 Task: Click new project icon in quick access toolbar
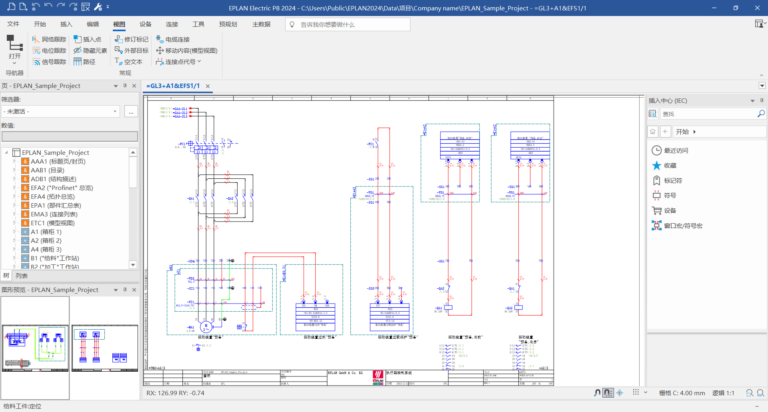tap(11, 7)
